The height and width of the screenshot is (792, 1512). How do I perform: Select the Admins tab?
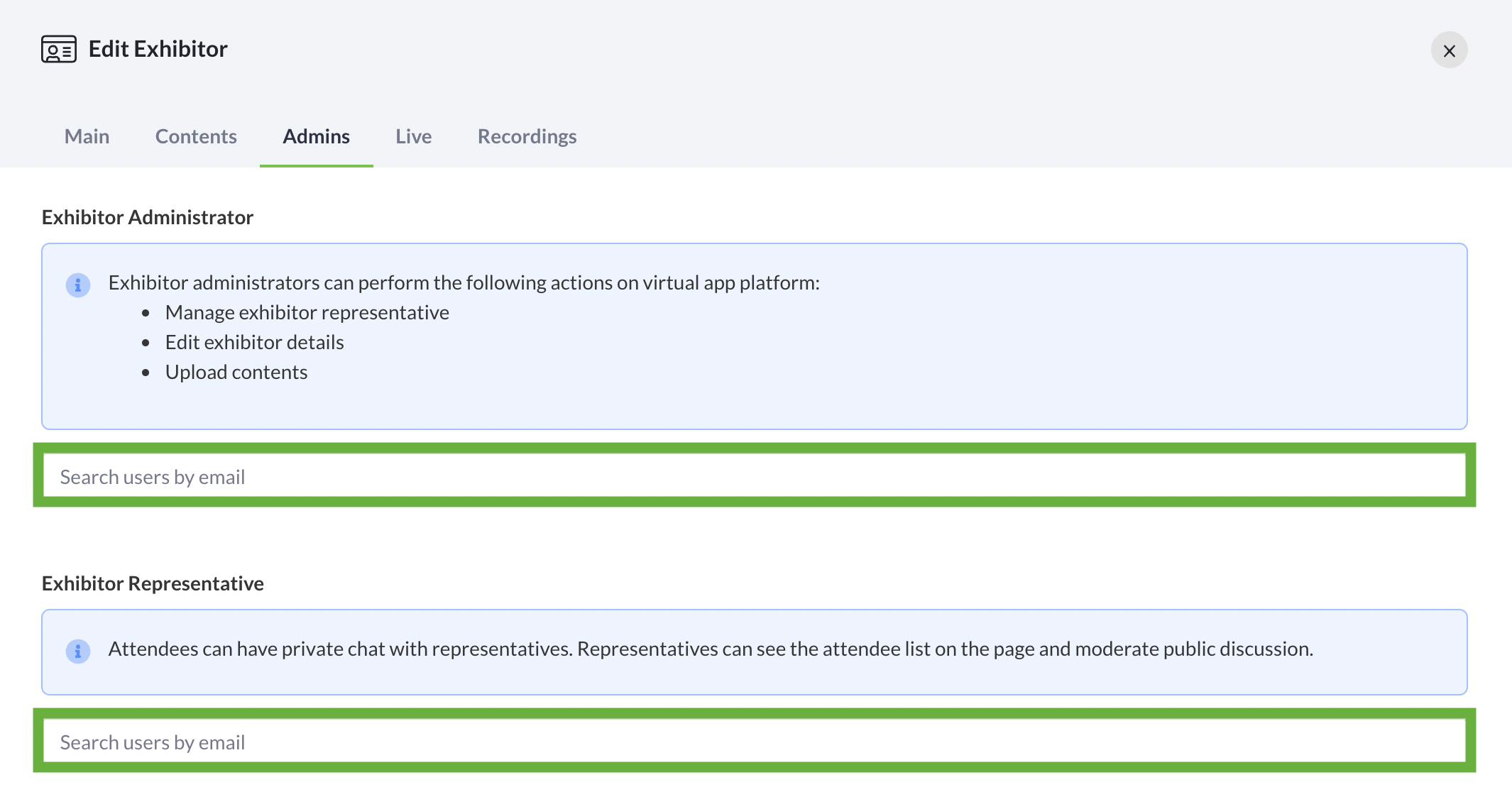[316, 136]
